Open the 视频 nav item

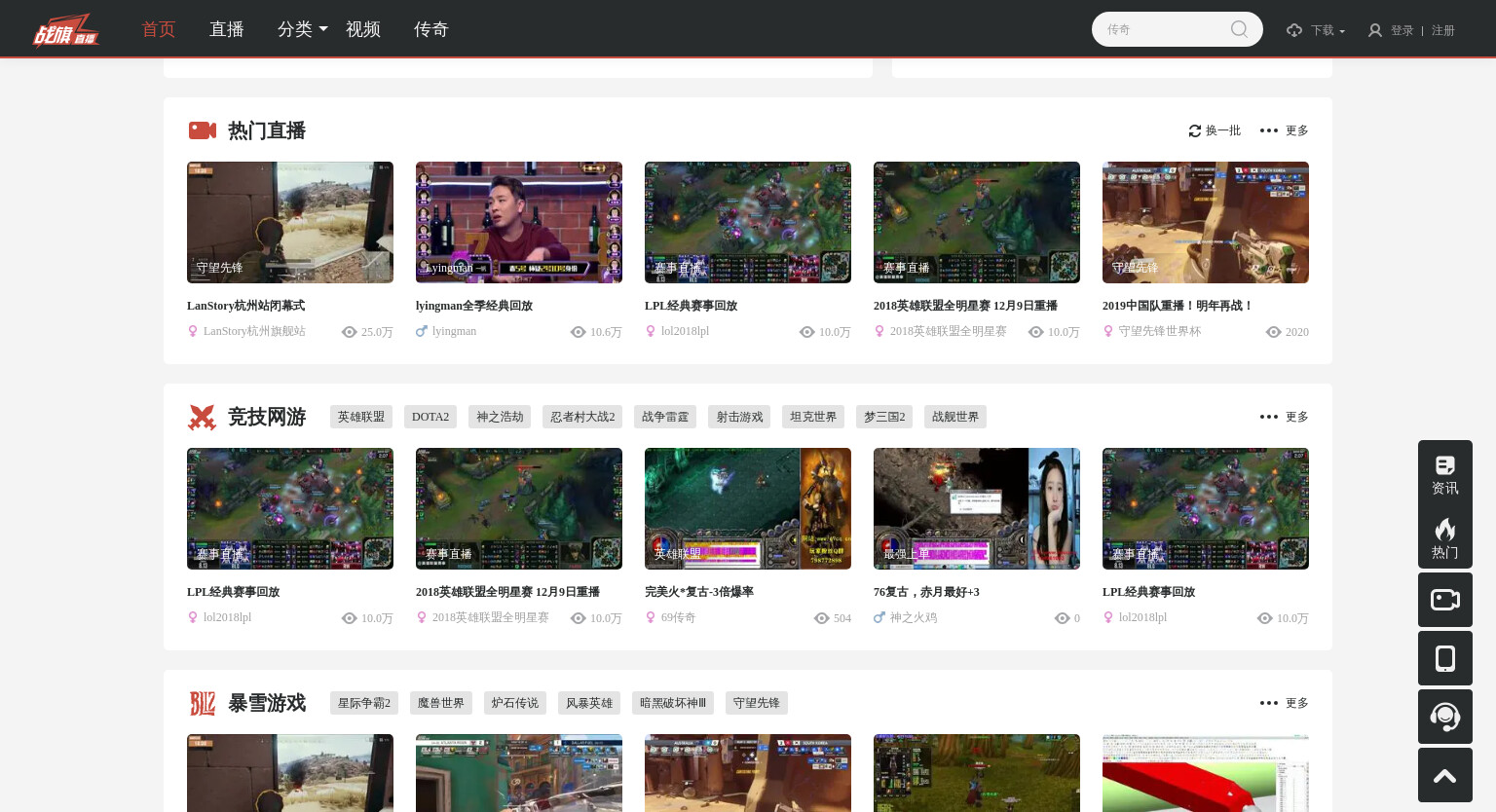point(363,29)
